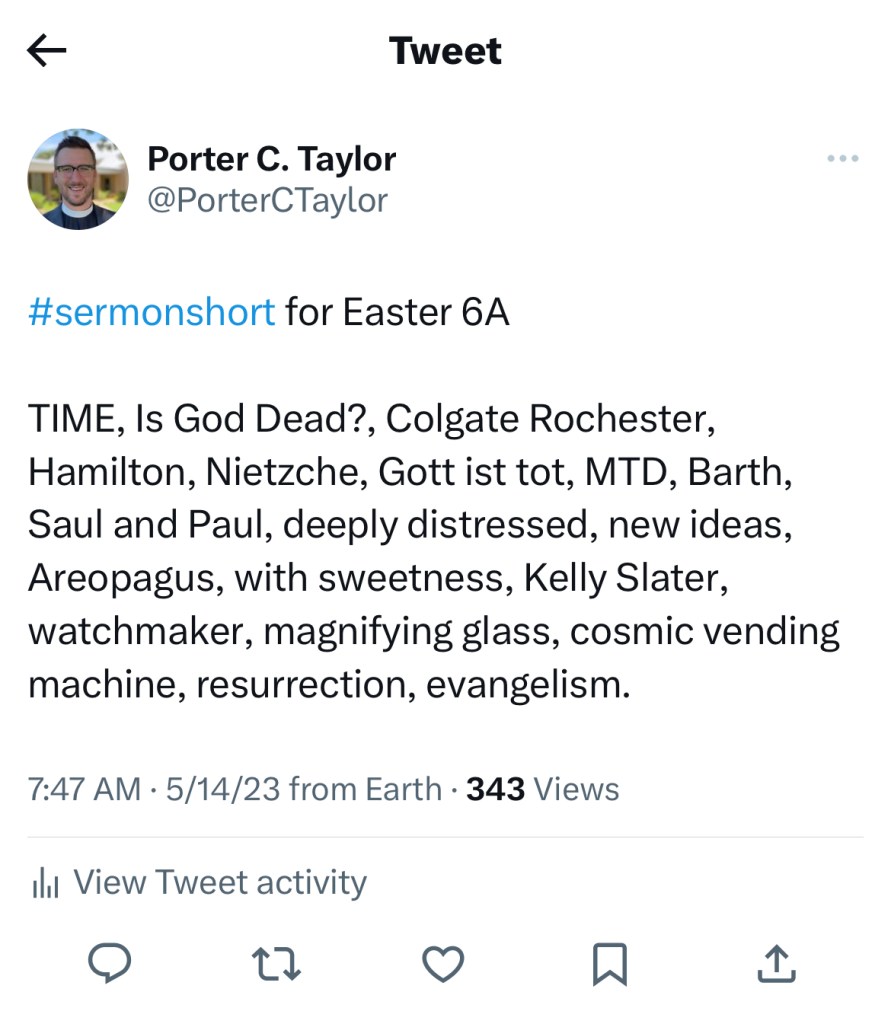Open the three-dot more options menu

843,159
